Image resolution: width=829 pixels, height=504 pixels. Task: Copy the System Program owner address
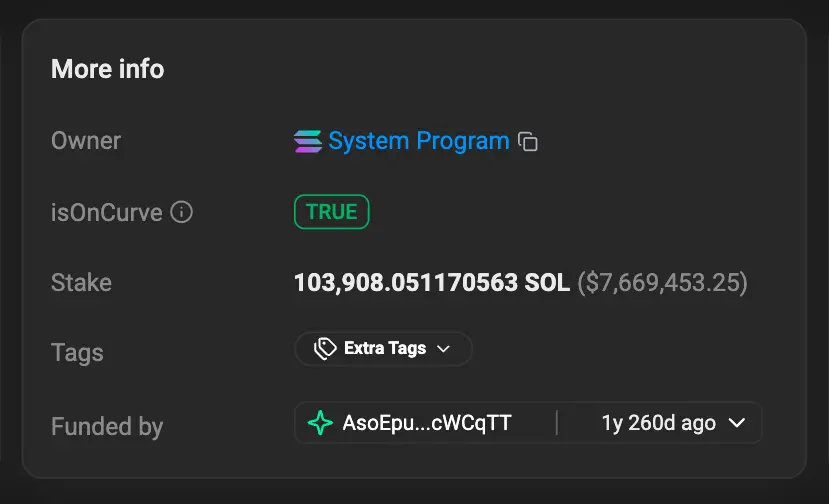(528, 141)
